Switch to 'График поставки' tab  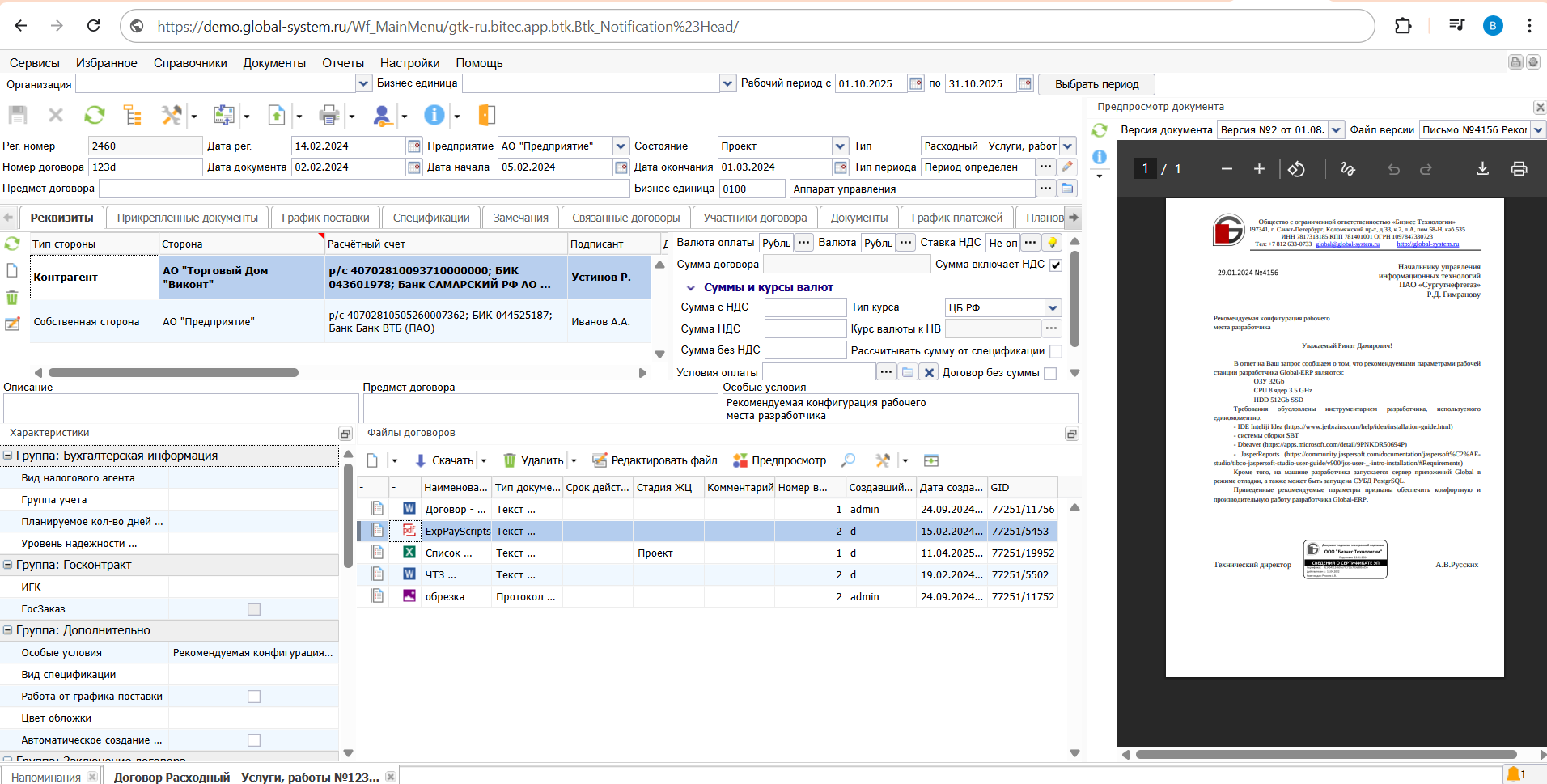coord(325,218)
